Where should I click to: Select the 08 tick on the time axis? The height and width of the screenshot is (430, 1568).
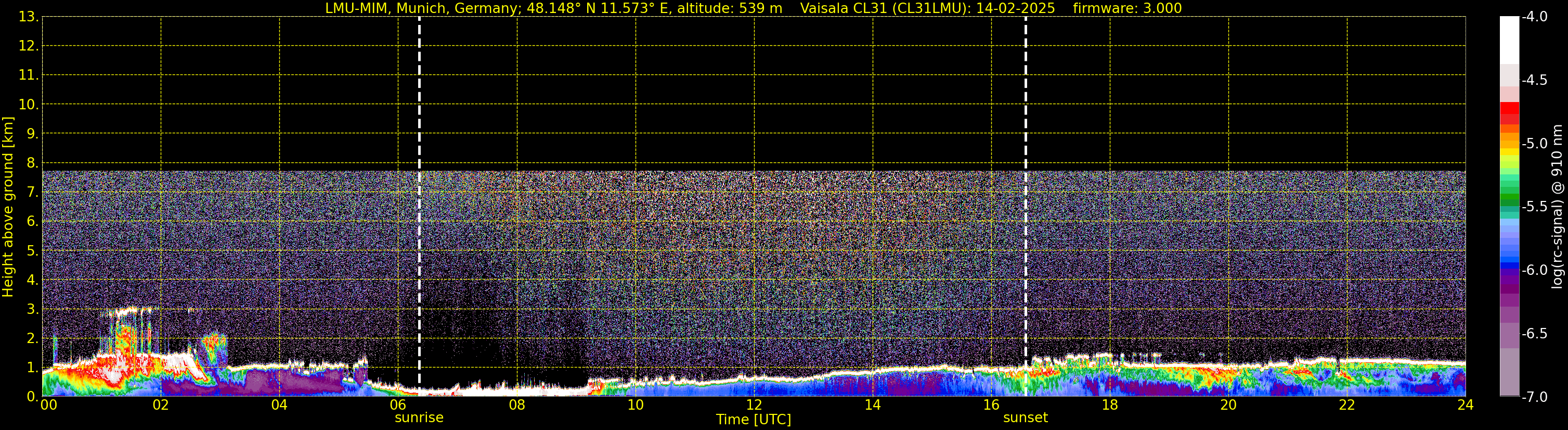pyautogui.click(x=517, y=406)
